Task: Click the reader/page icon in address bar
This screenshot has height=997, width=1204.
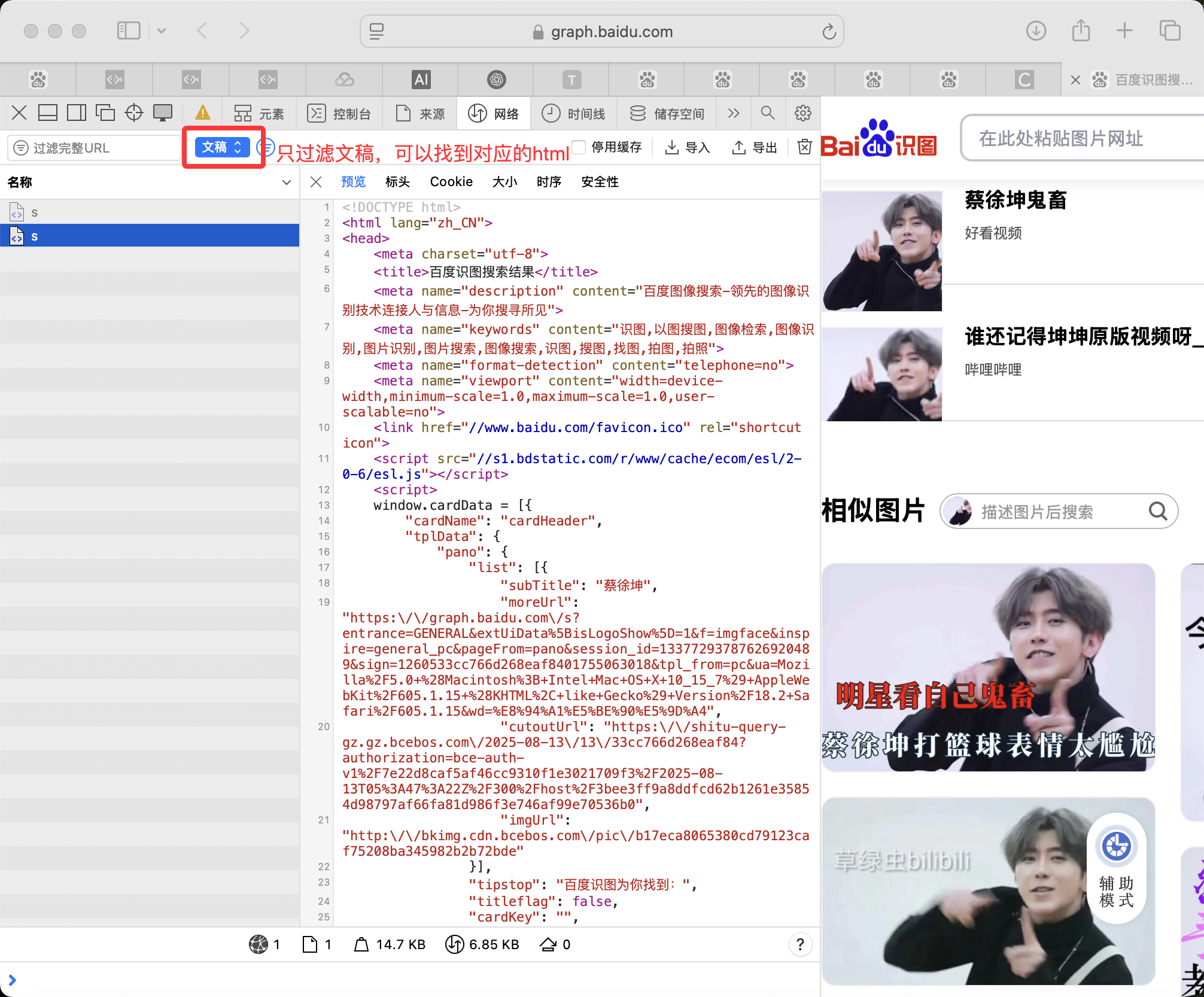Action: click(376, 32)
